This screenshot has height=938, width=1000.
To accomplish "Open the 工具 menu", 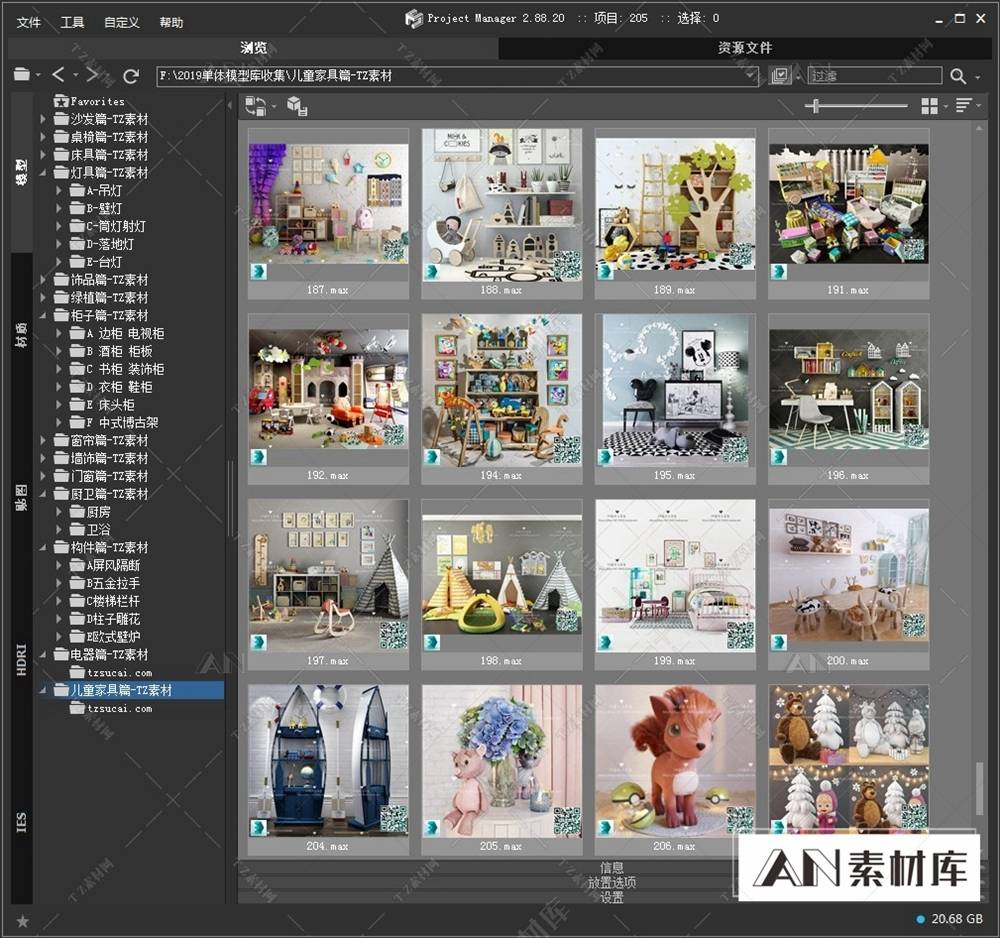I will coord(72,22).
